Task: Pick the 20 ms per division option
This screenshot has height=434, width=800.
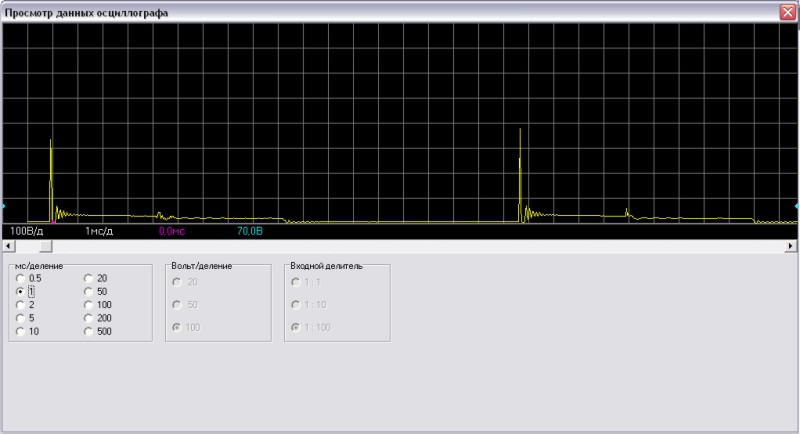Action: pos(88,278)
